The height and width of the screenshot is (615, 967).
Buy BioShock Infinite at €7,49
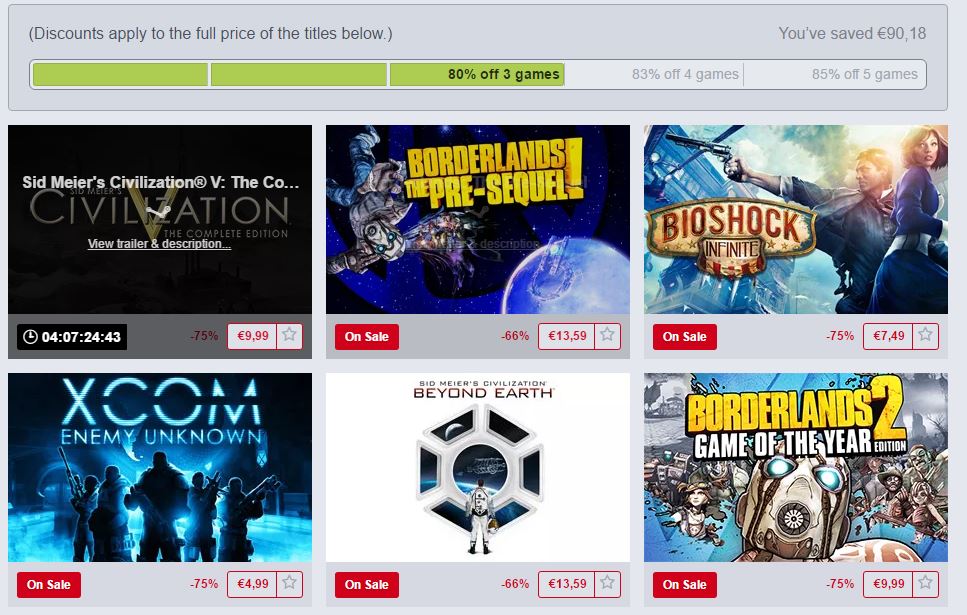pyautogui.click(x=888, y=336)
